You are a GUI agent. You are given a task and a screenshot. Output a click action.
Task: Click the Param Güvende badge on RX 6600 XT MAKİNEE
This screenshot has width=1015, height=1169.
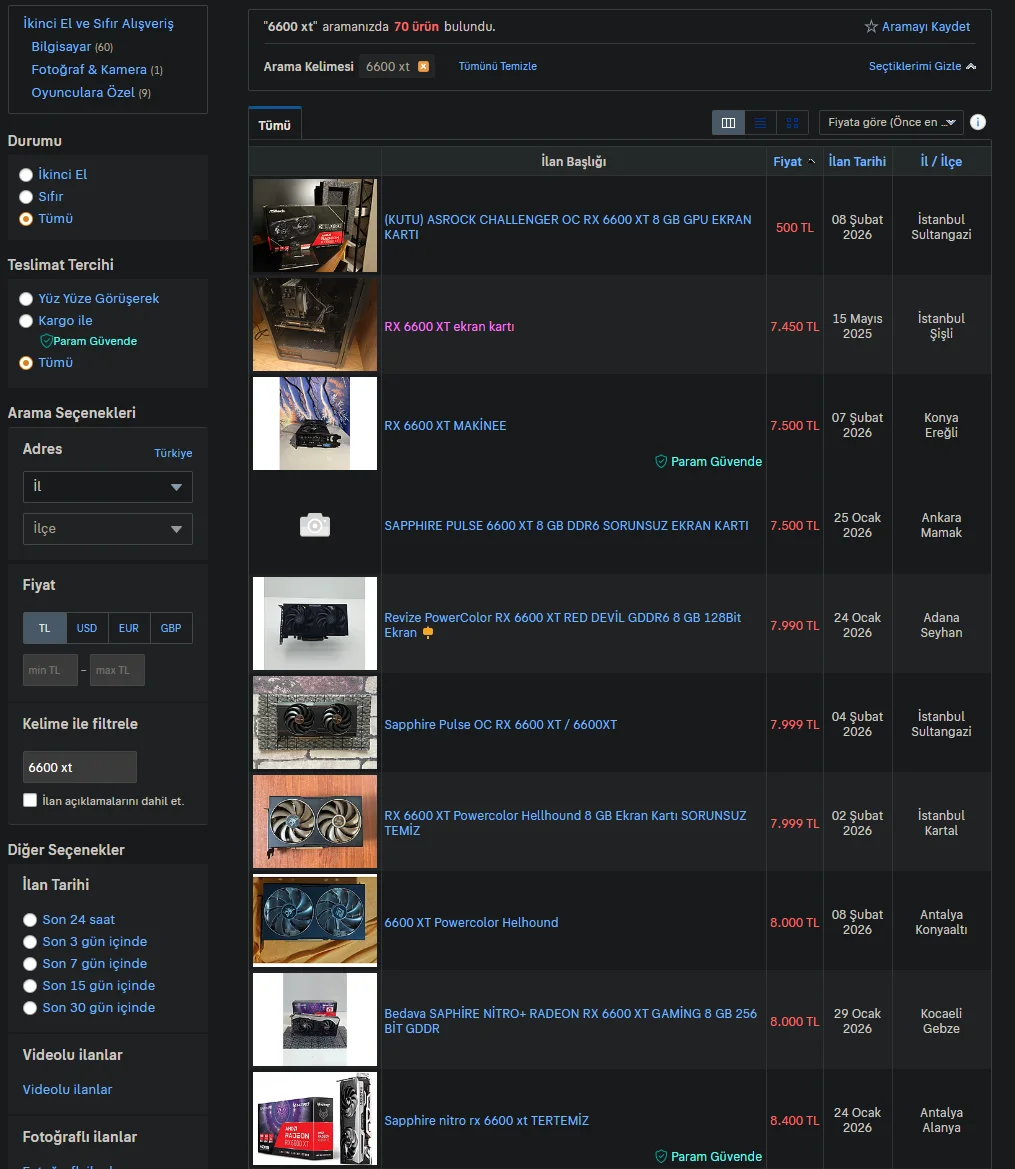(708, 461)
